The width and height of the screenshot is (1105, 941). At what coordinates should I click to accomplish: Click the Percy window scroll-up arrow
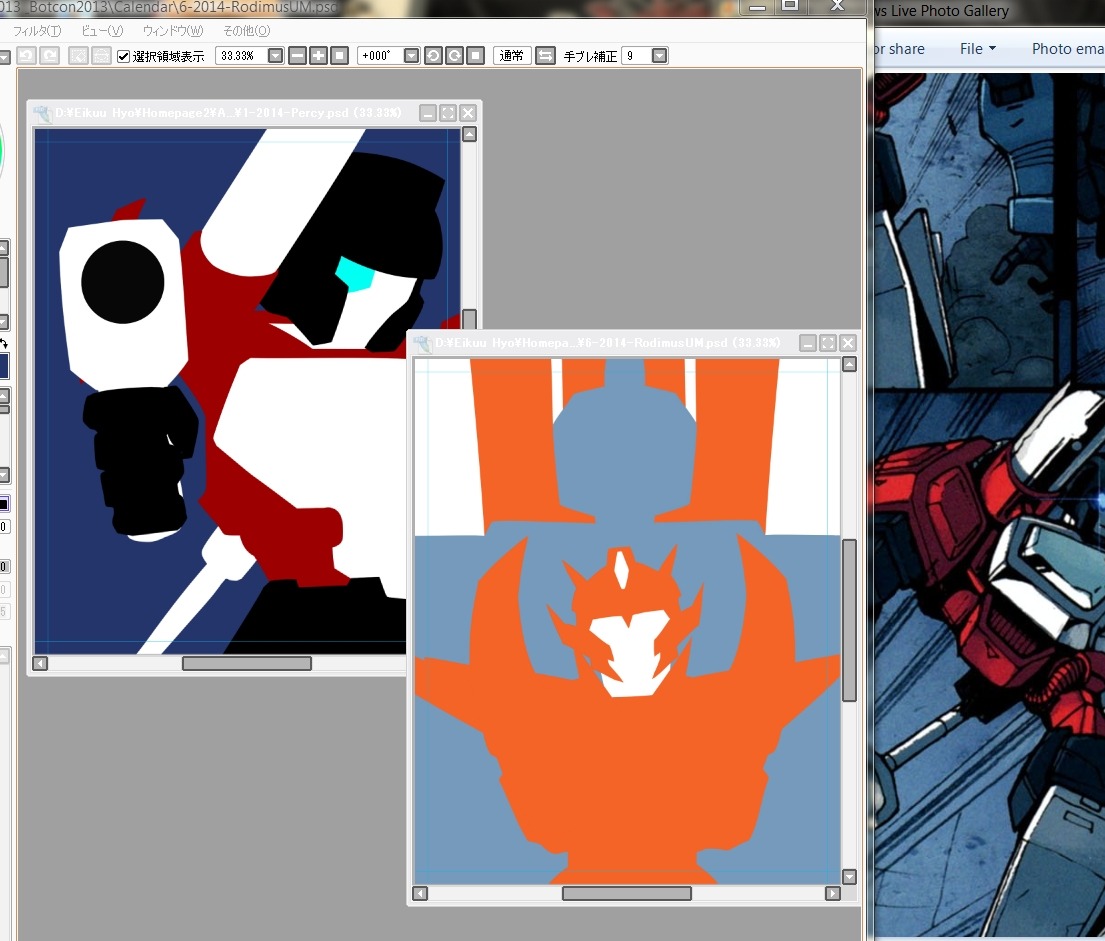[469, 134]
